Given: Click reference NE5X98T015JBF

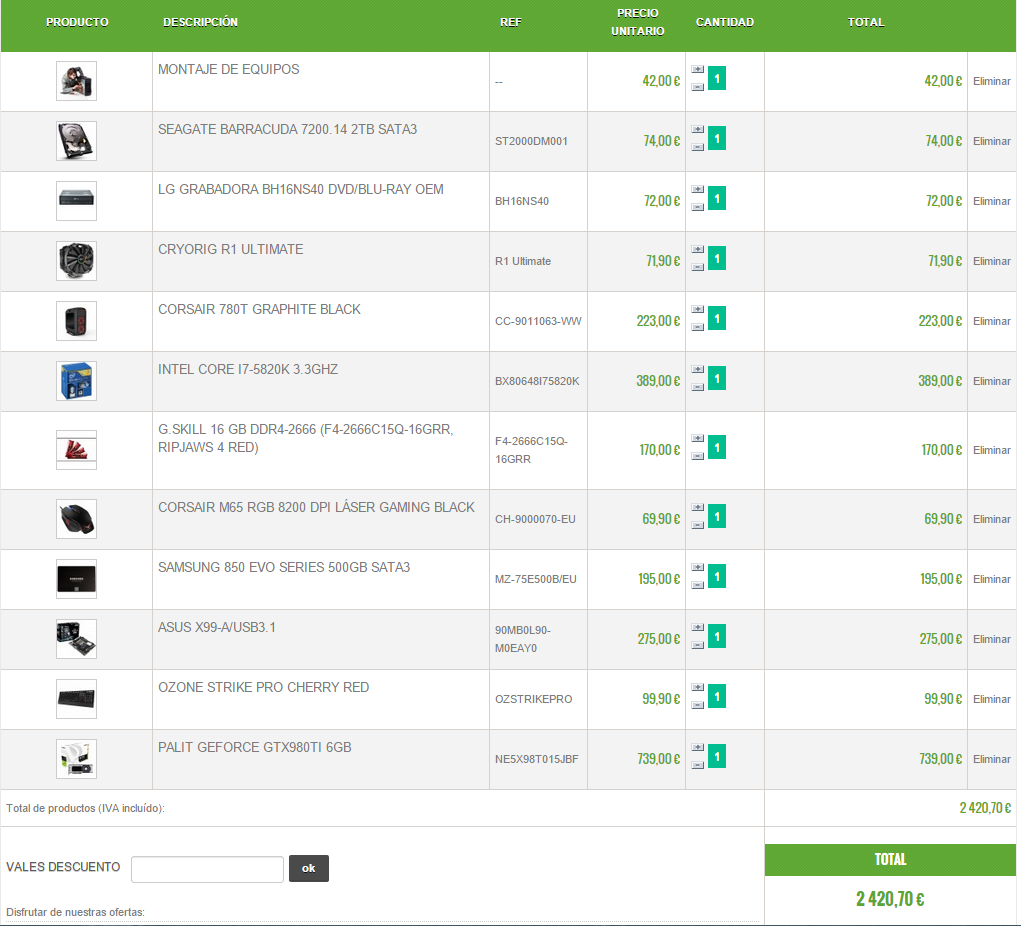Looking at the screenshot, I should [x=537, y=759].
